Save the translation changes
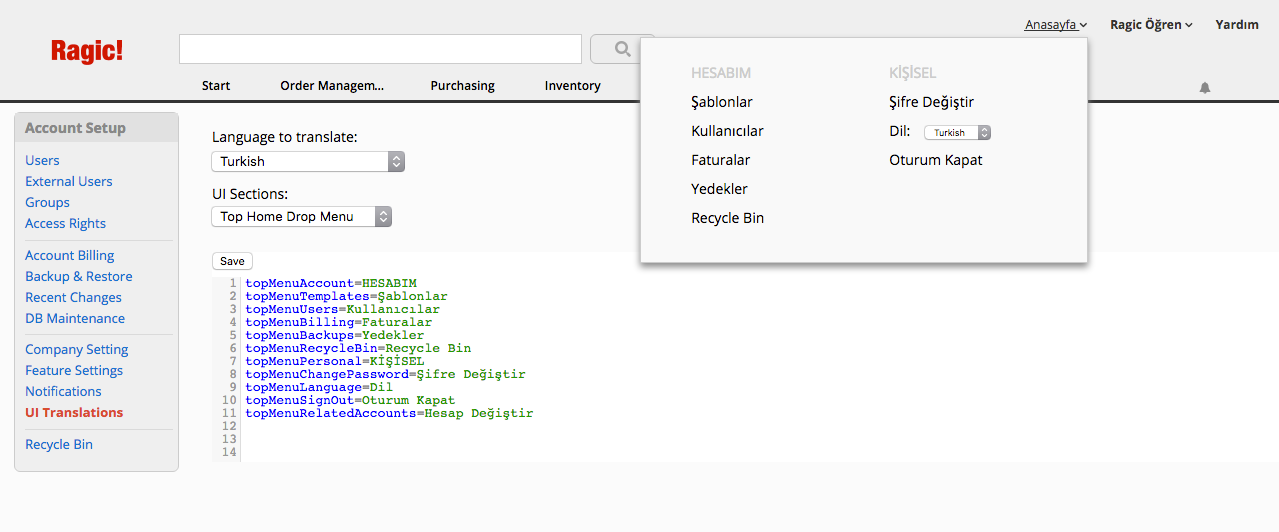This screenshot has height=532, width=1279. click(x=232, y=261)
